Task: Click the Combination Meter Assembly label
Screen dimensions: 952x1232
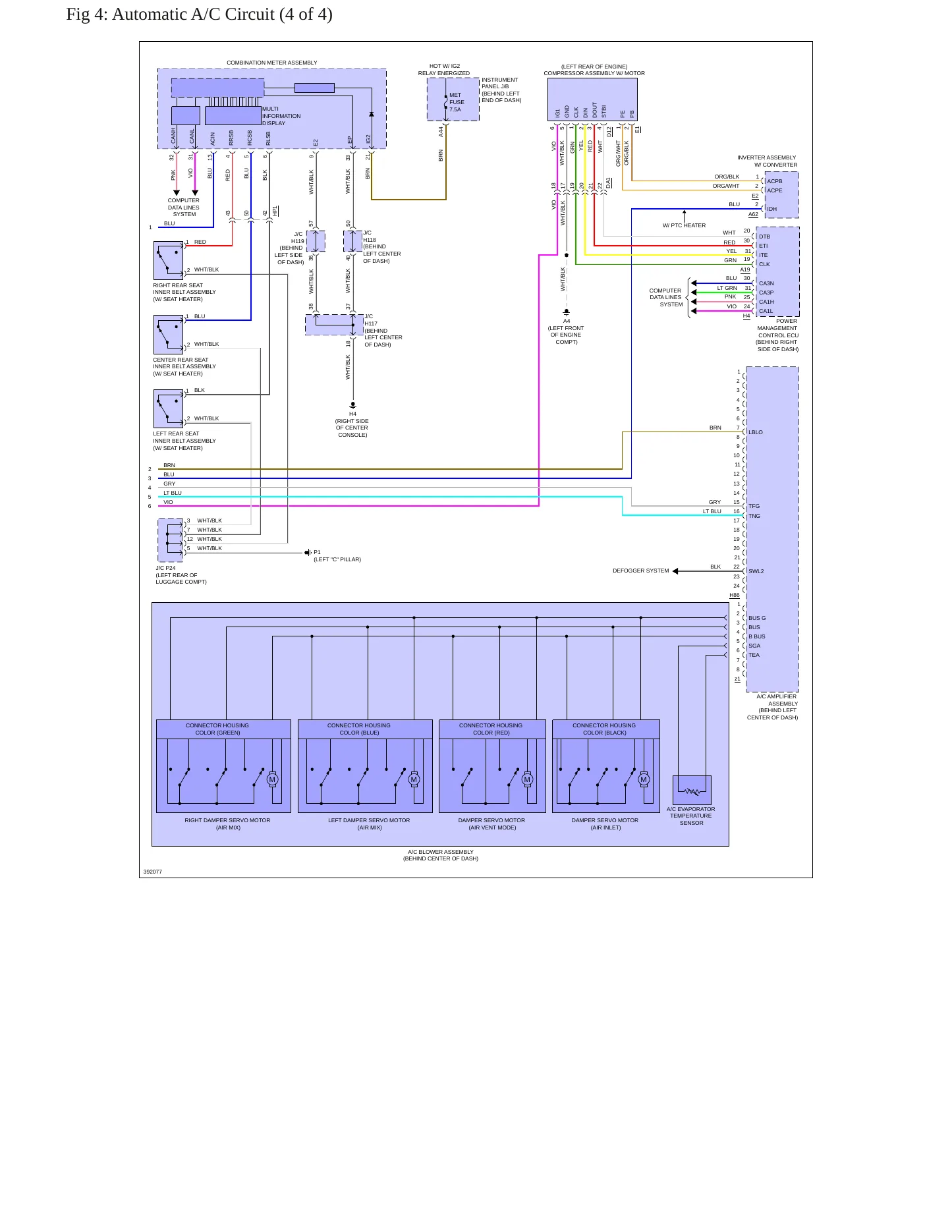Action: tap(272, 63)
